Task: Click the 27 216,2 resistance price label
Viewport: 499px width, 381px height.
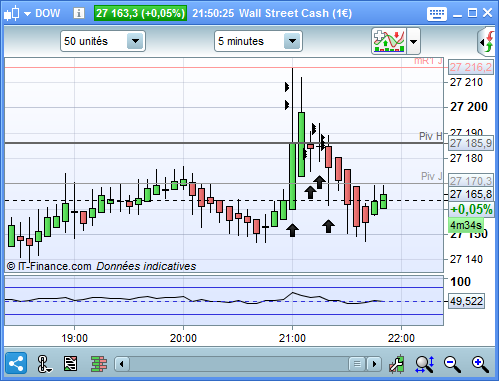Action: (x=471, y=67)
